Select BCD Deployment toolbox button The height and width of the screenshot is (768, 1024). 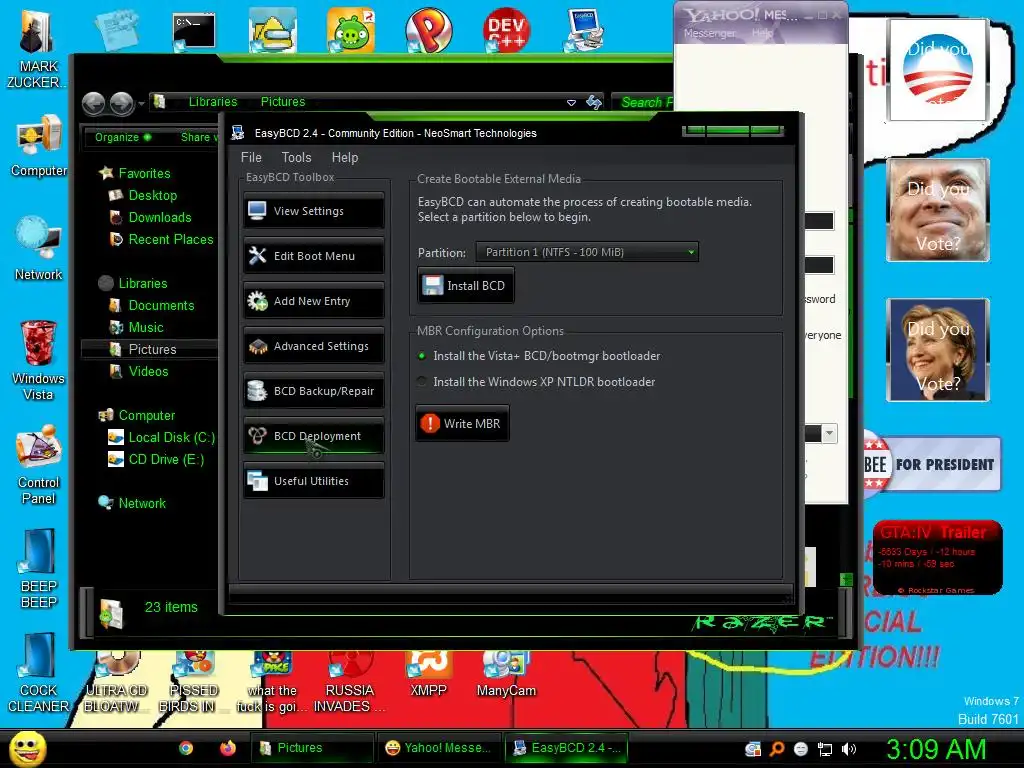click(313, 436)
